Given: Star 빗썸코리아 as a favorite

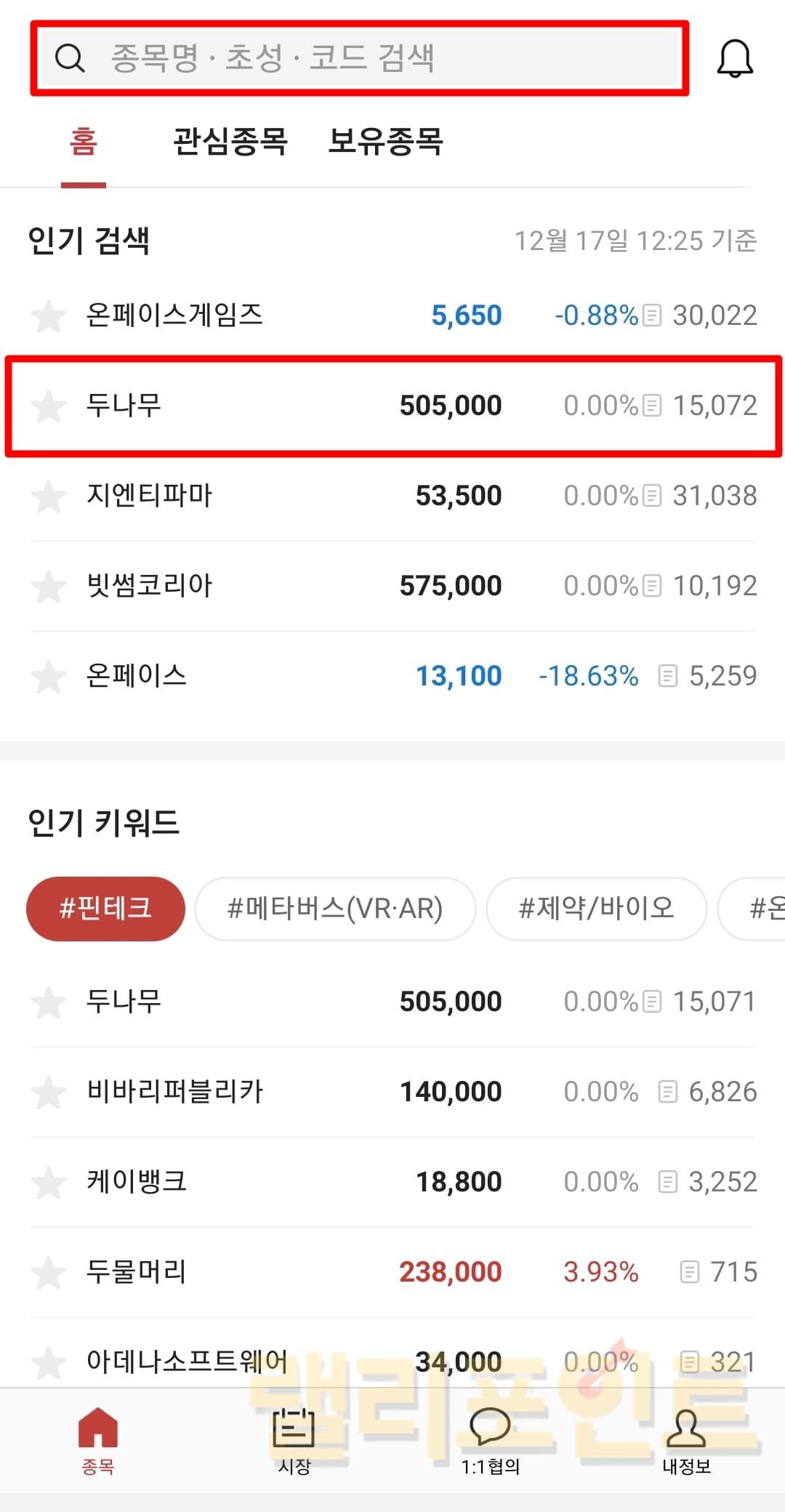Looking at the screenshot, I should (49, 587).
